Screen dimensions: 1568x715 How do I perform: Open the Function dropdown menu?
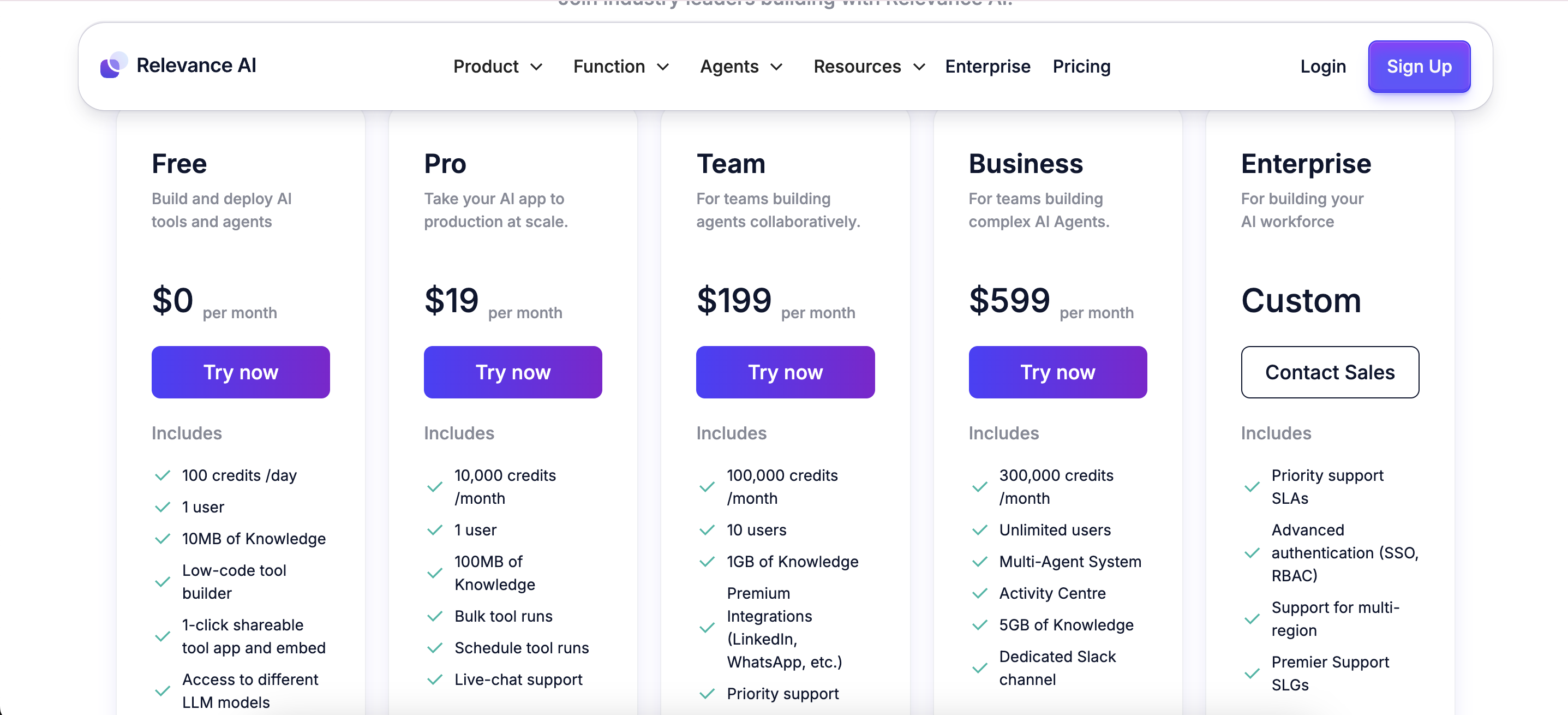[621, 67]
